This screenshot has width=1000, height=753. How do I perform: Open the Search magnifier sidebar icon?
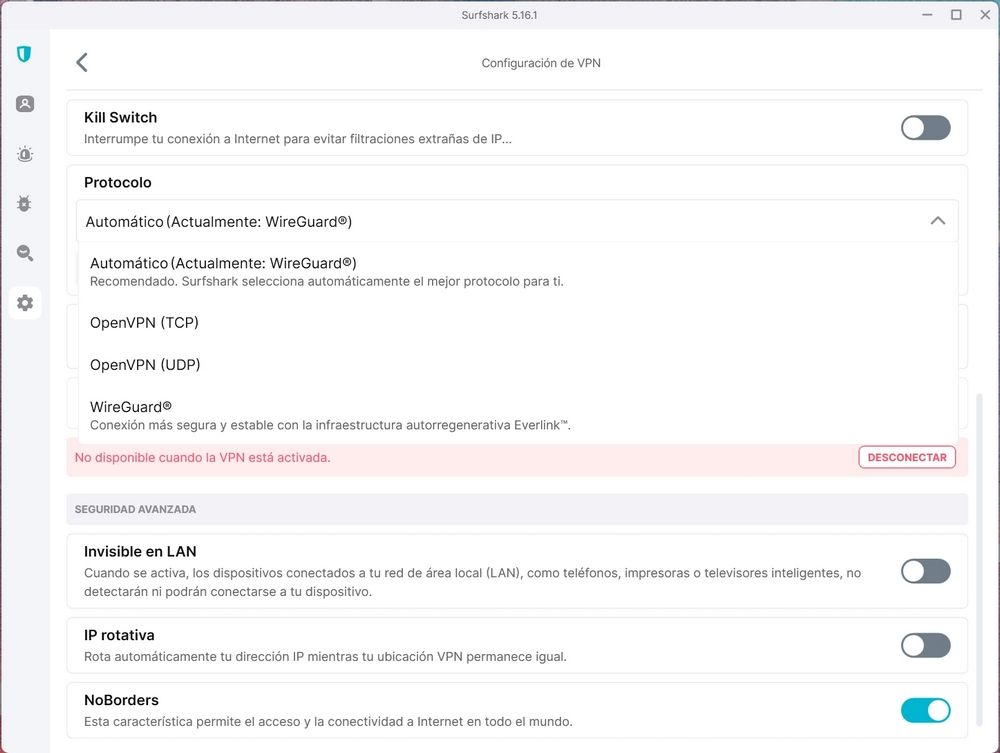click(25, 253)
